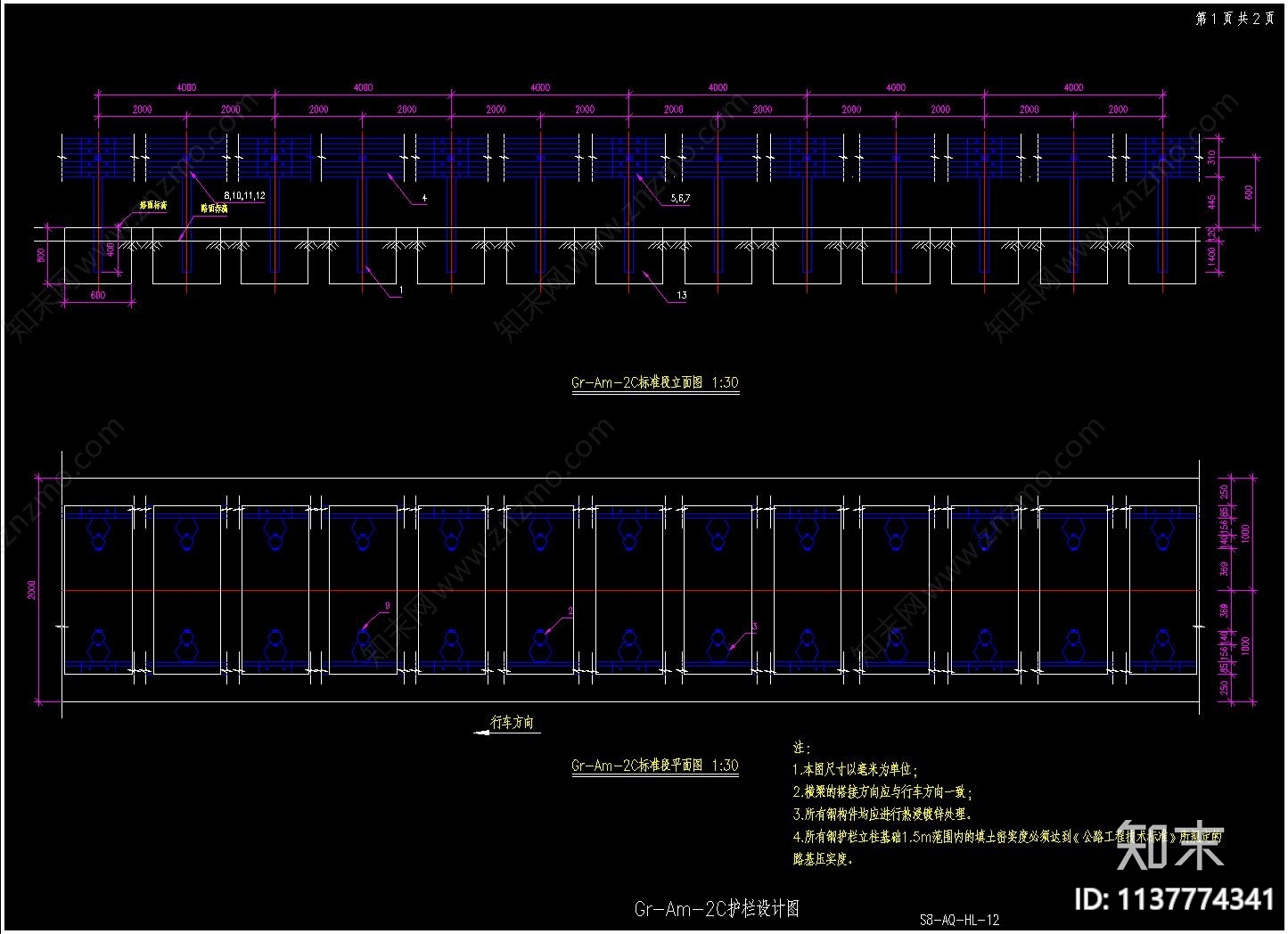Viewport: 1288px width, 934px height.
Task: Select note '2.横梁的搭接方向应与行车方向一致'
Action: click(x=882, y=791)
